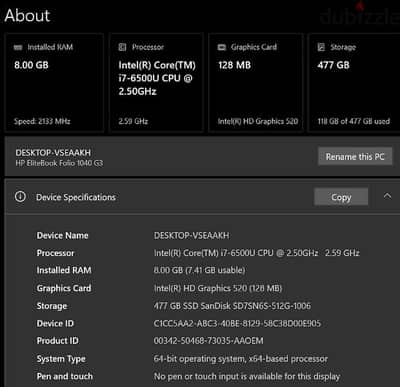Select the 477 GB storage value
400x387 pixels.
tap(333, 65)
